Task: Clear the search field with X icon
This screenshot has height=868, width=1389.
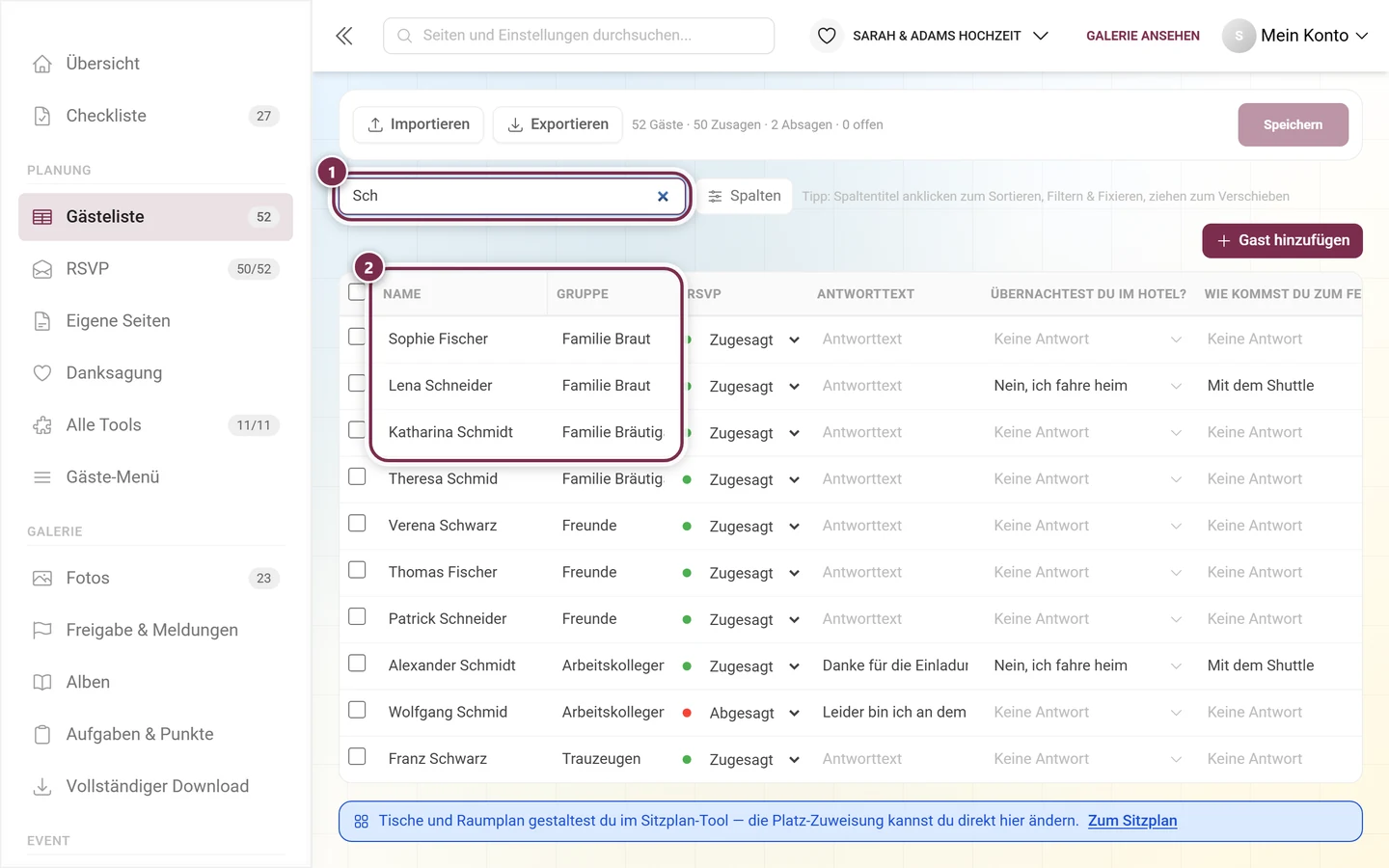Action: pyautogui.click(x=663, y=196)
